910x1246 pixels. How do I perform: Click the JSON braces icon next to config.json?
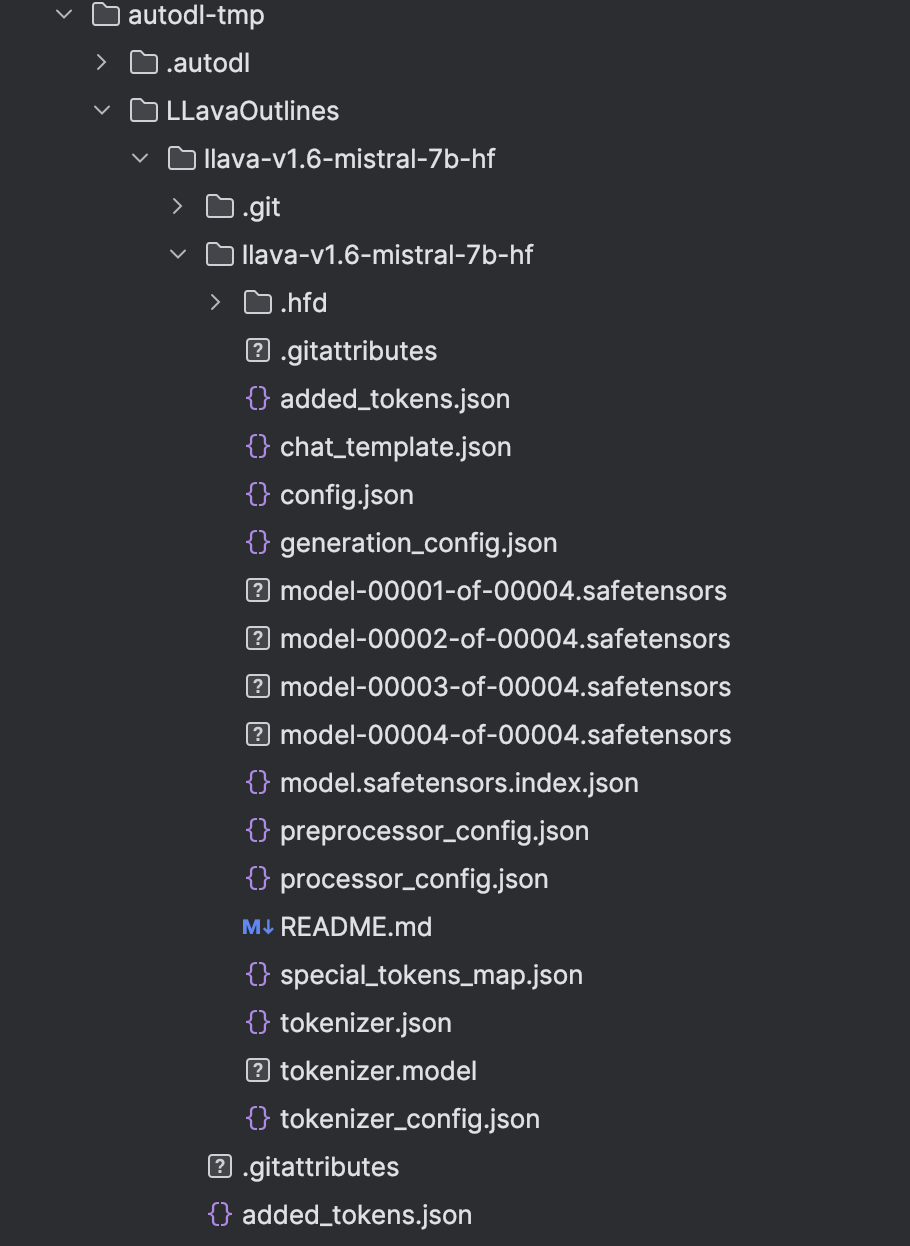257,495
